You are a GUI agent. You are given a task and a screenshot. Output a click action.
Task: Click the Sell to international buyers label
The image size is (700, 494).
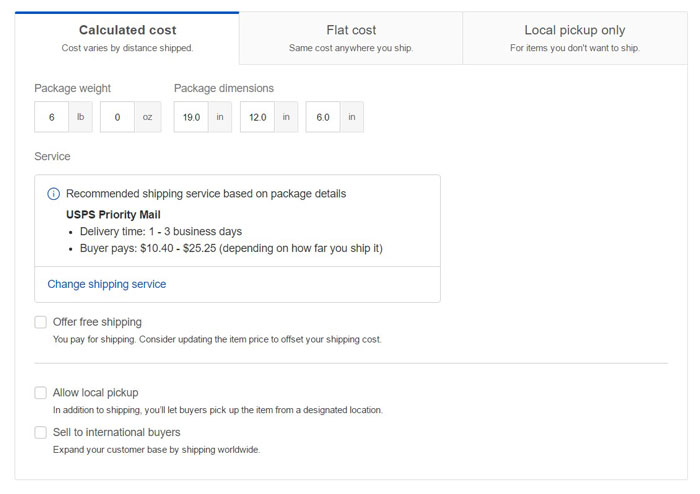coord(117,432)
